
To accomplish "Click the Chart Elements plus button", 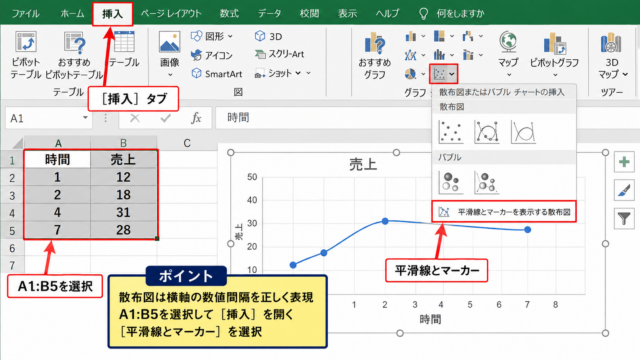I will point(624,162).
